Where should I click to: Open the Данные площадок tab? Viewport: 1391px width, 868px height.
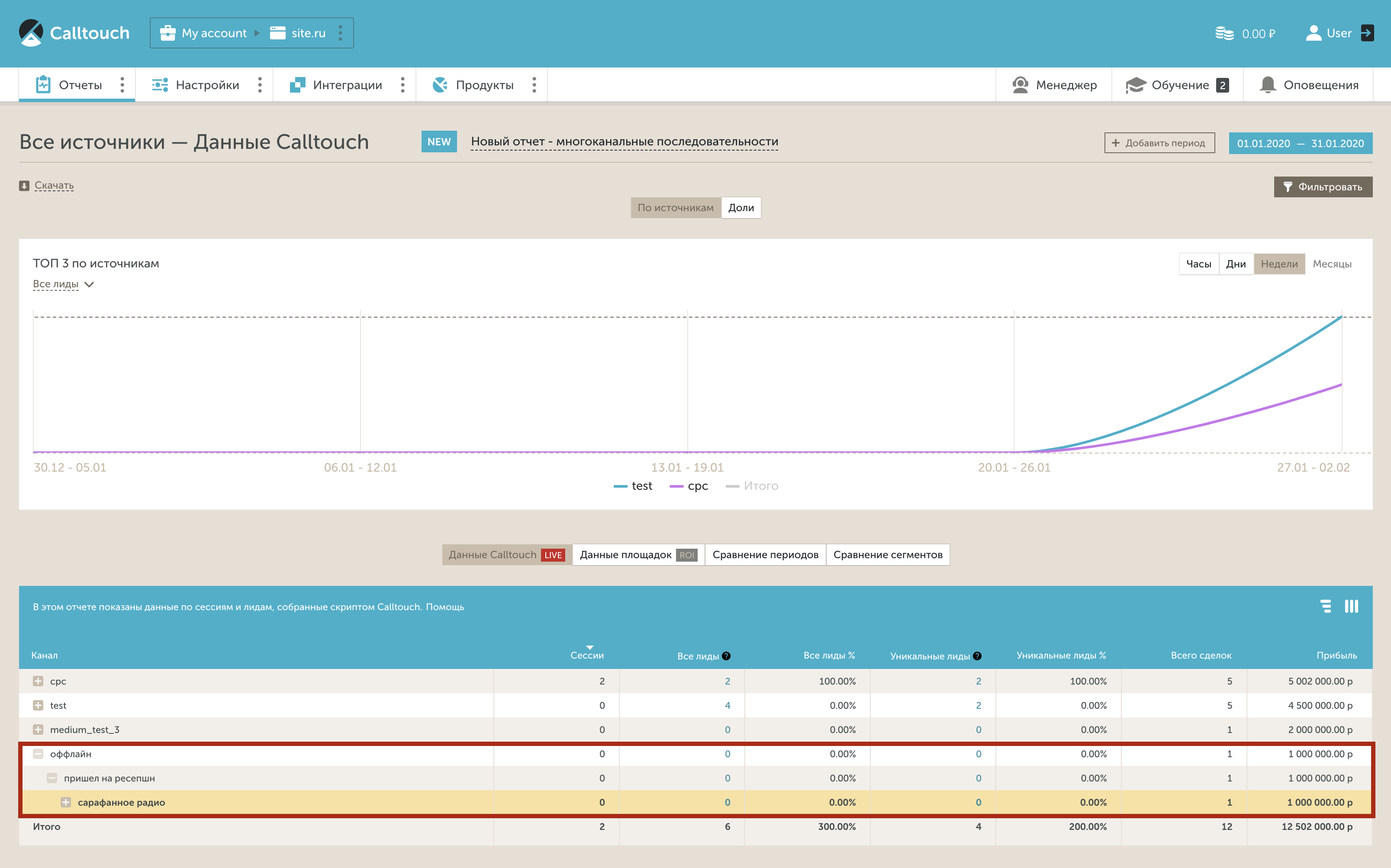(639, 555)
